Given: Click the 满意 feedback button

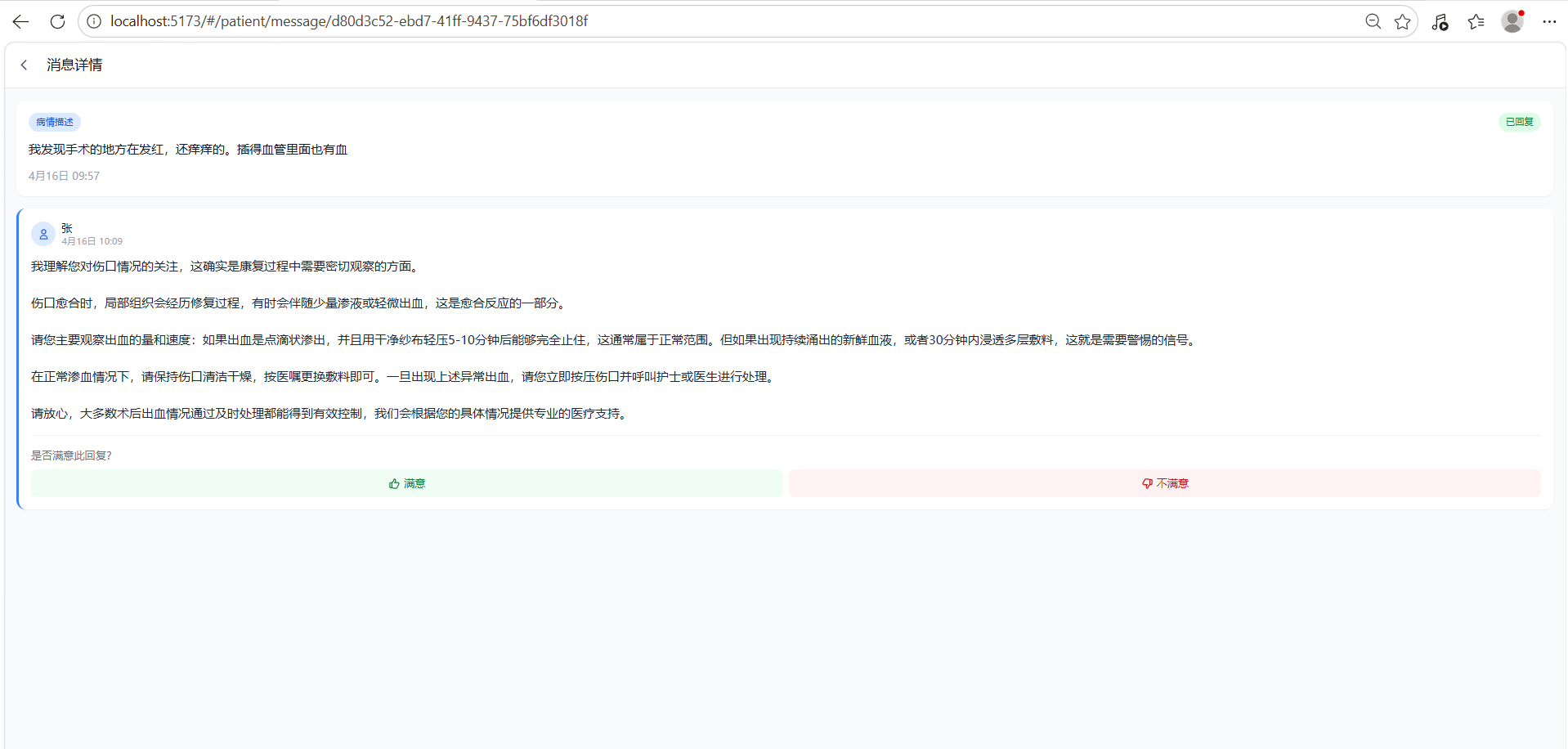Looking at the screenshot, I should (407, 483).
